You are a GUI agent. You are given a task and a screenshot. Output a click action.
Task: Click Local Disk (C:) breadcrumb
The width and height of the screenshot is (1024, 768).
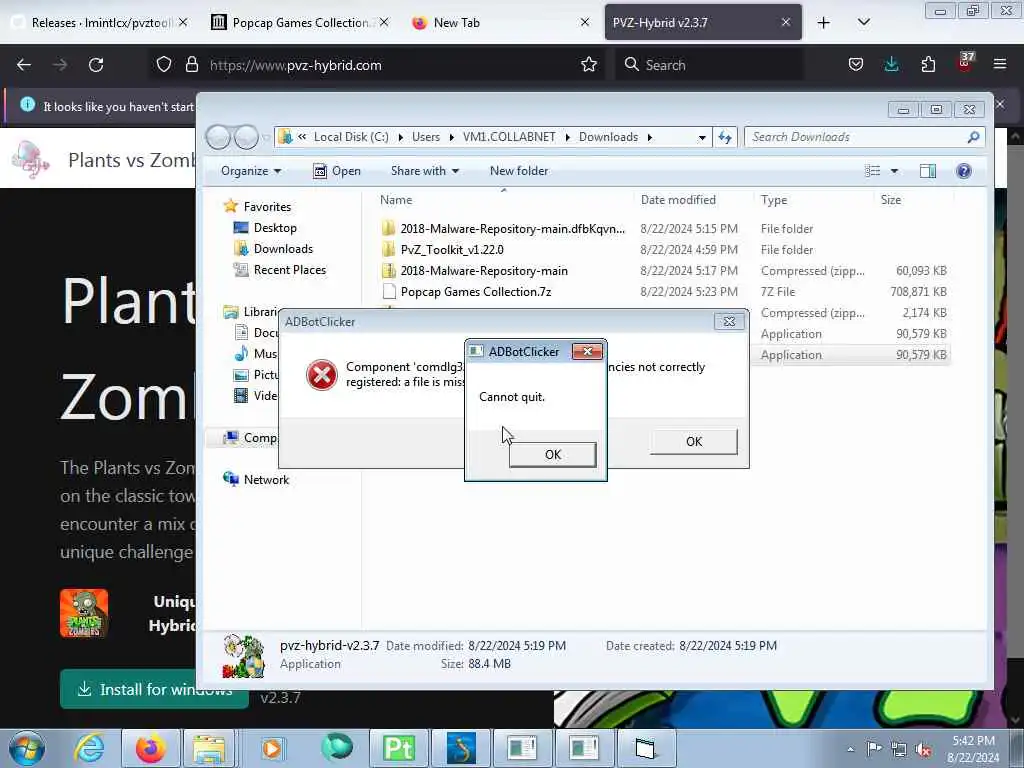351,137
